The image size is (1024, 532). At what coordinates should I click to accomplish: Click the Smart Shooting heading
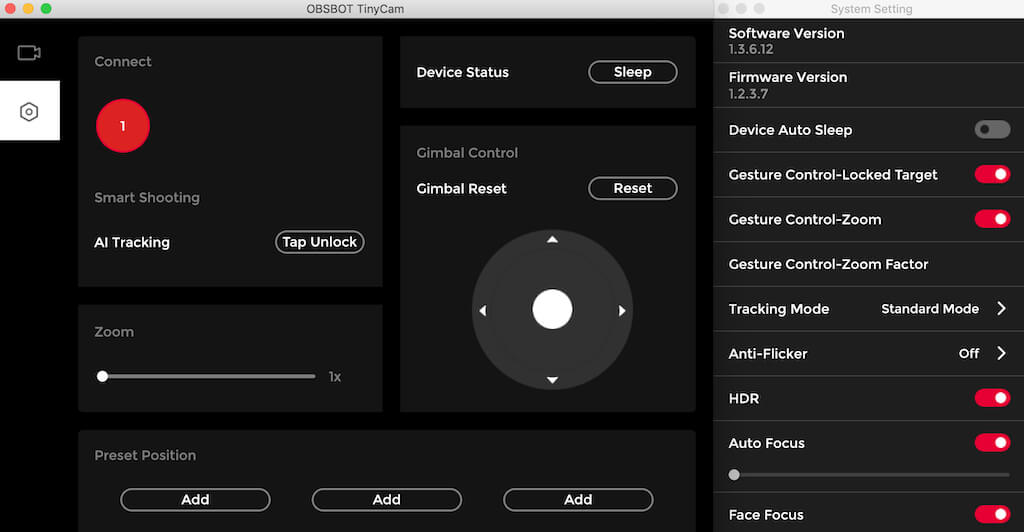147,197
